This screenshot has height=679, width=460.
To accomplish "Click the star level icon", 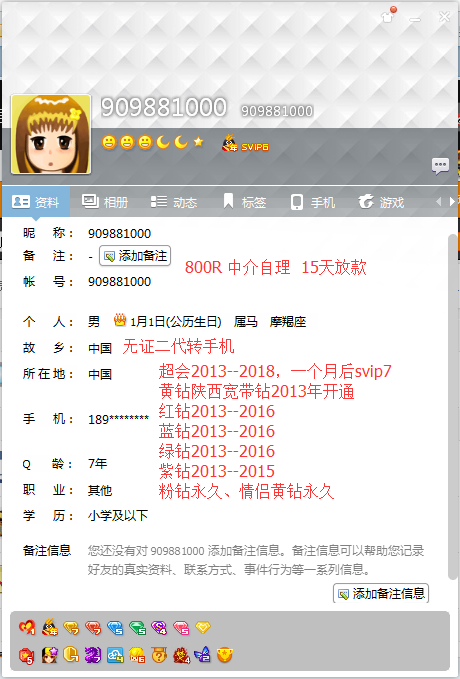I will 198,142.
